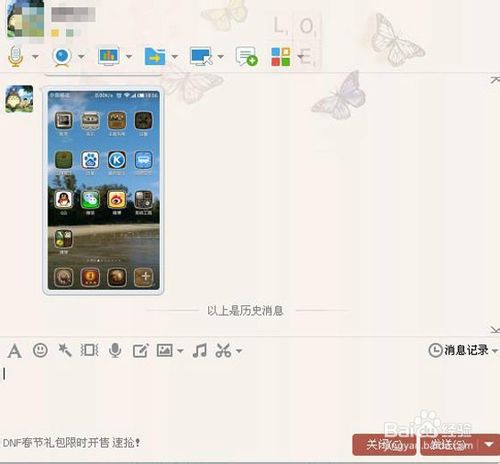
Task: Expand the presentation demo dropdown arrow
Action: coord(129,57)
